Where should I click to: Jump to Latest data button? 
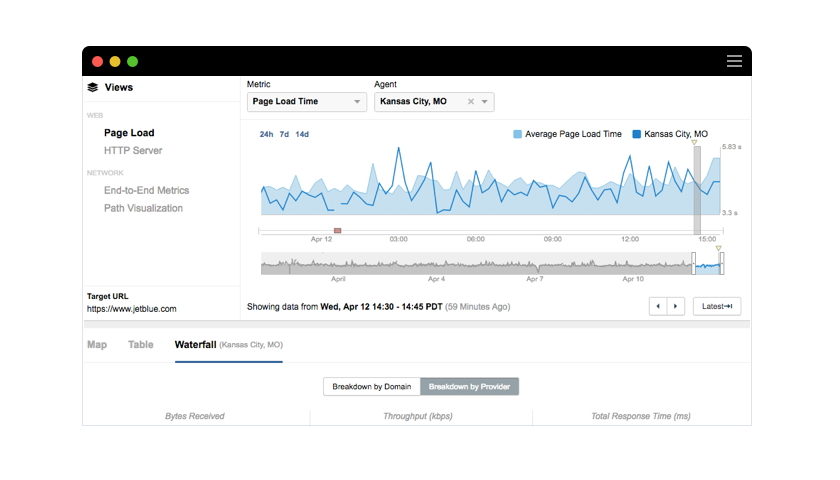click(717, 306)
